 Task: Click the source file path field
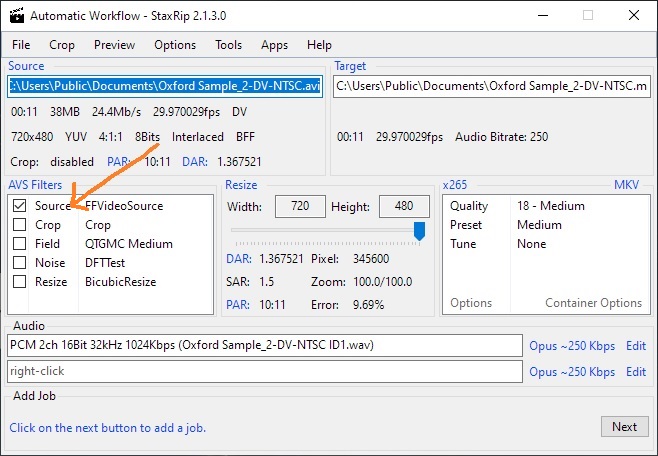click(165, 86)
